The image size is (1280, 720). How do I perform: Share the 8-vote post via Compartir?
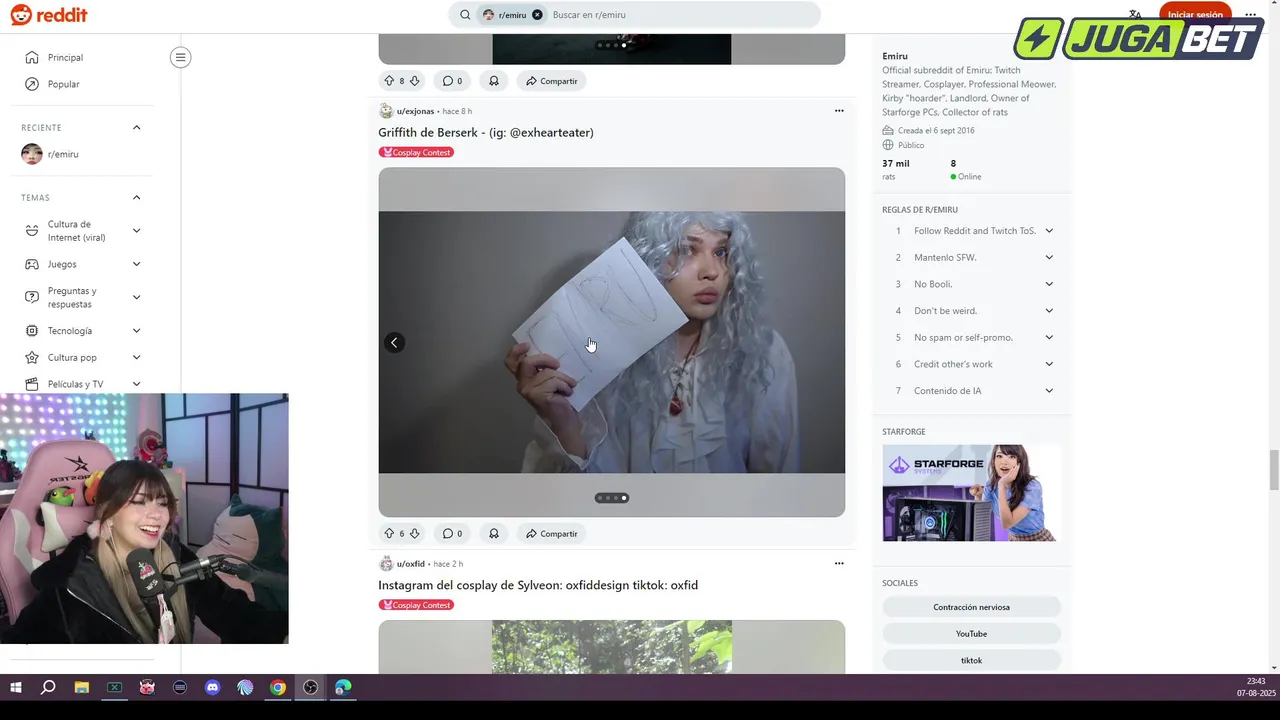[x=552, y=81]
